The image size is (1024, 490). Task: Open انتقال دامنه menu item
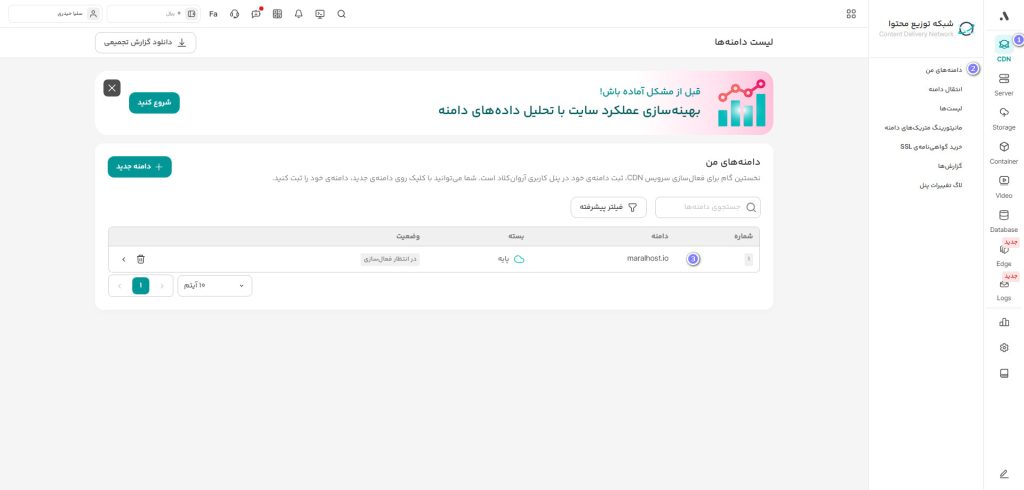click(946, 89)
